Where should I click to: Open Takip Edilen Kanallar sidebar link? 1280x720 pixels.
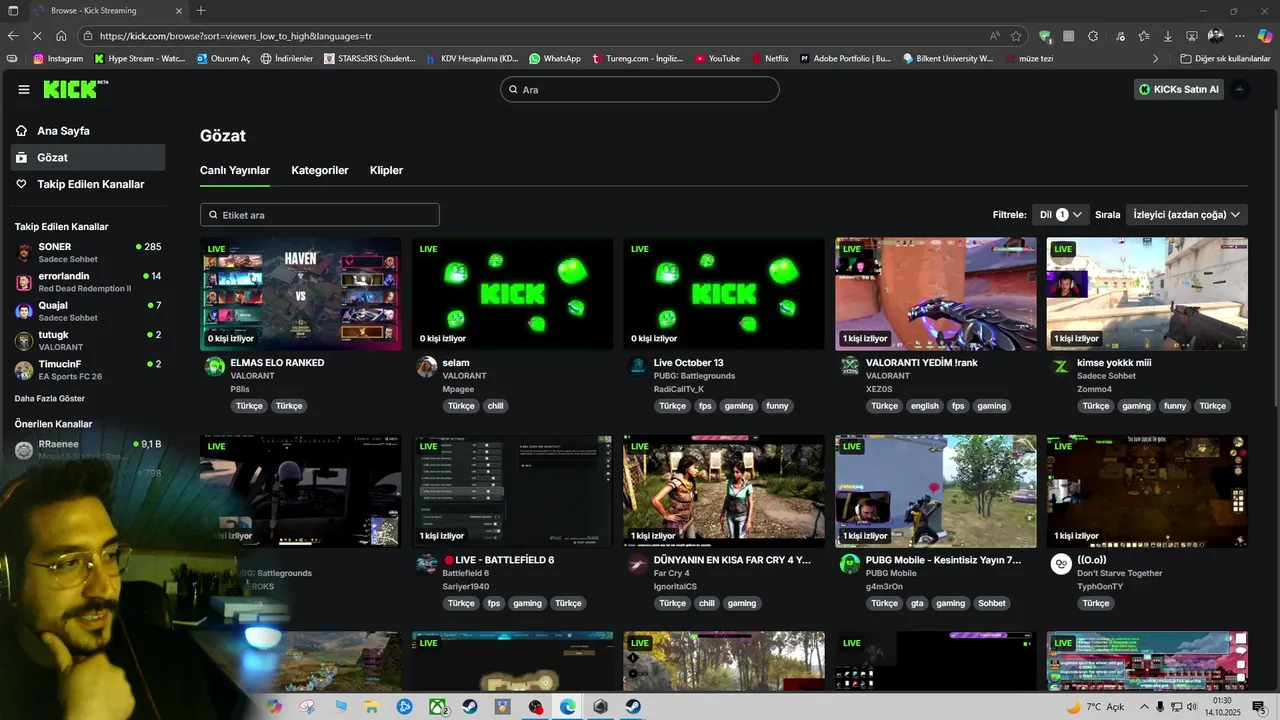[88, 184]
